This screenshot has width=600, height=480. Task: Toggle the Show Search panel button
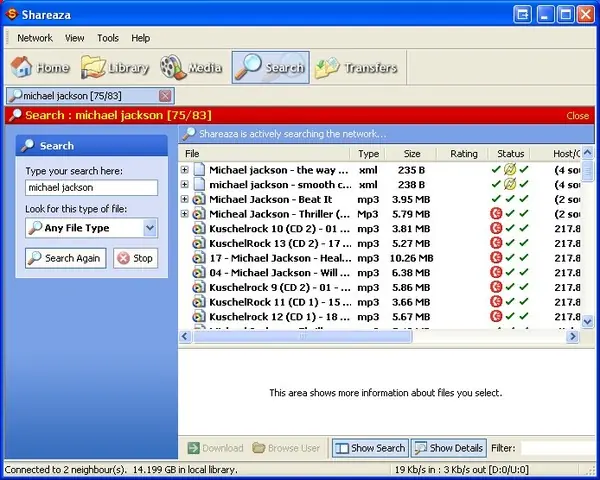point(370,448)
